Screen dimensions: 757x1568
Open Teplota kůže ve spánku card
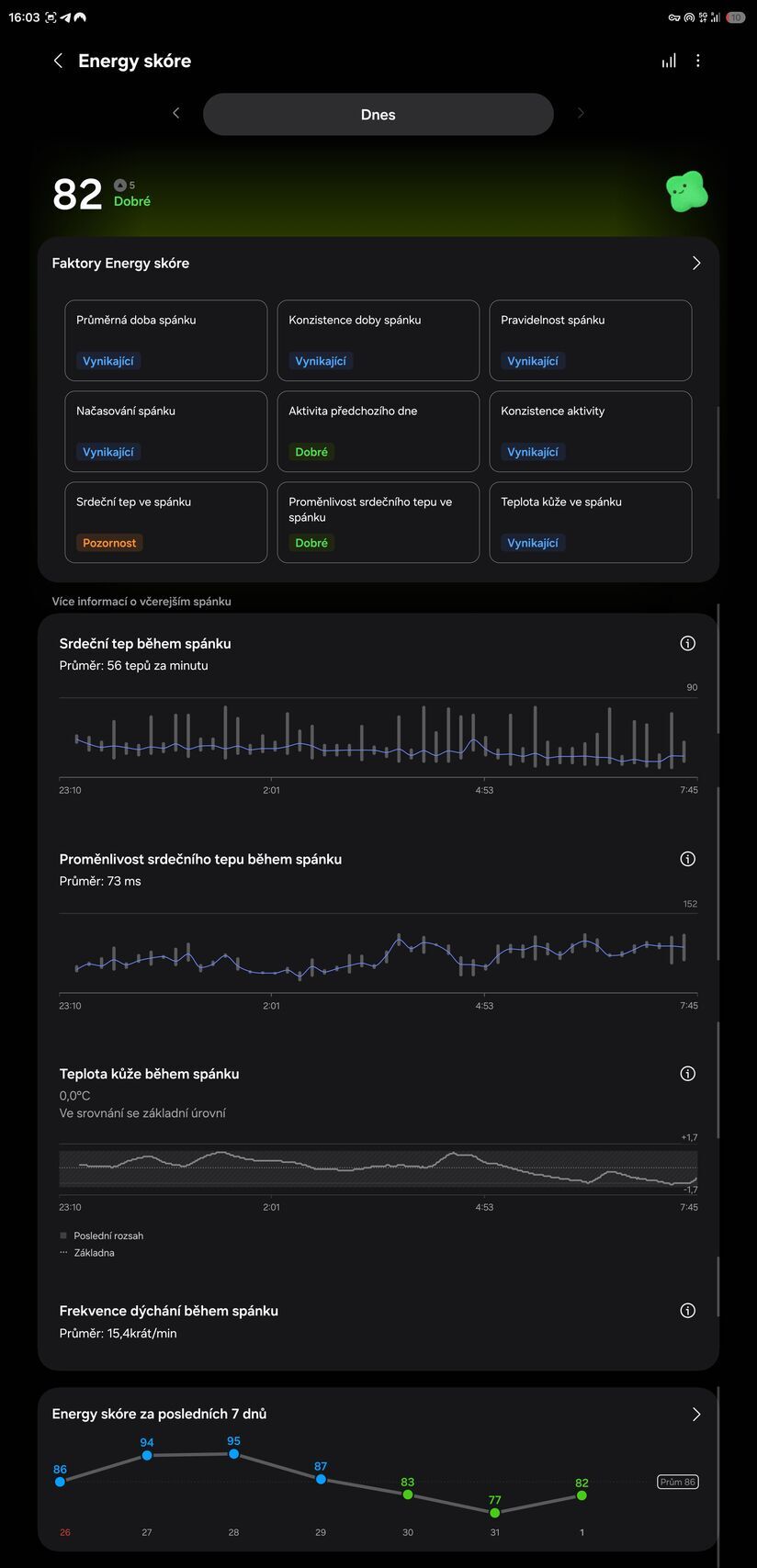pyautogui.click(x=591, y=523)
